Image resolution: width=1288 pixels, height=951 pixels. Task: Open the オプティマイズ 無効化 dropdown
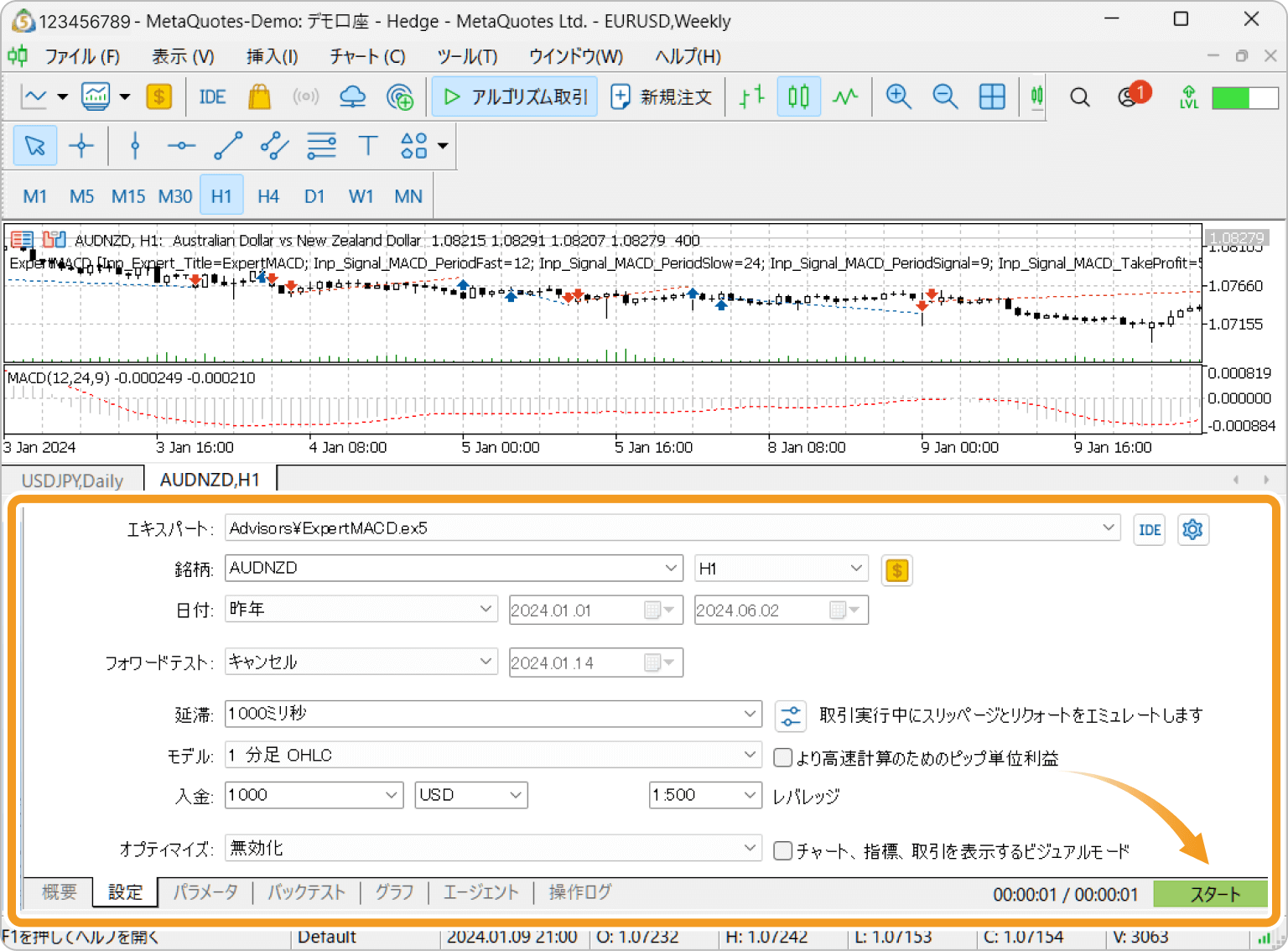(x=493, y=848)
